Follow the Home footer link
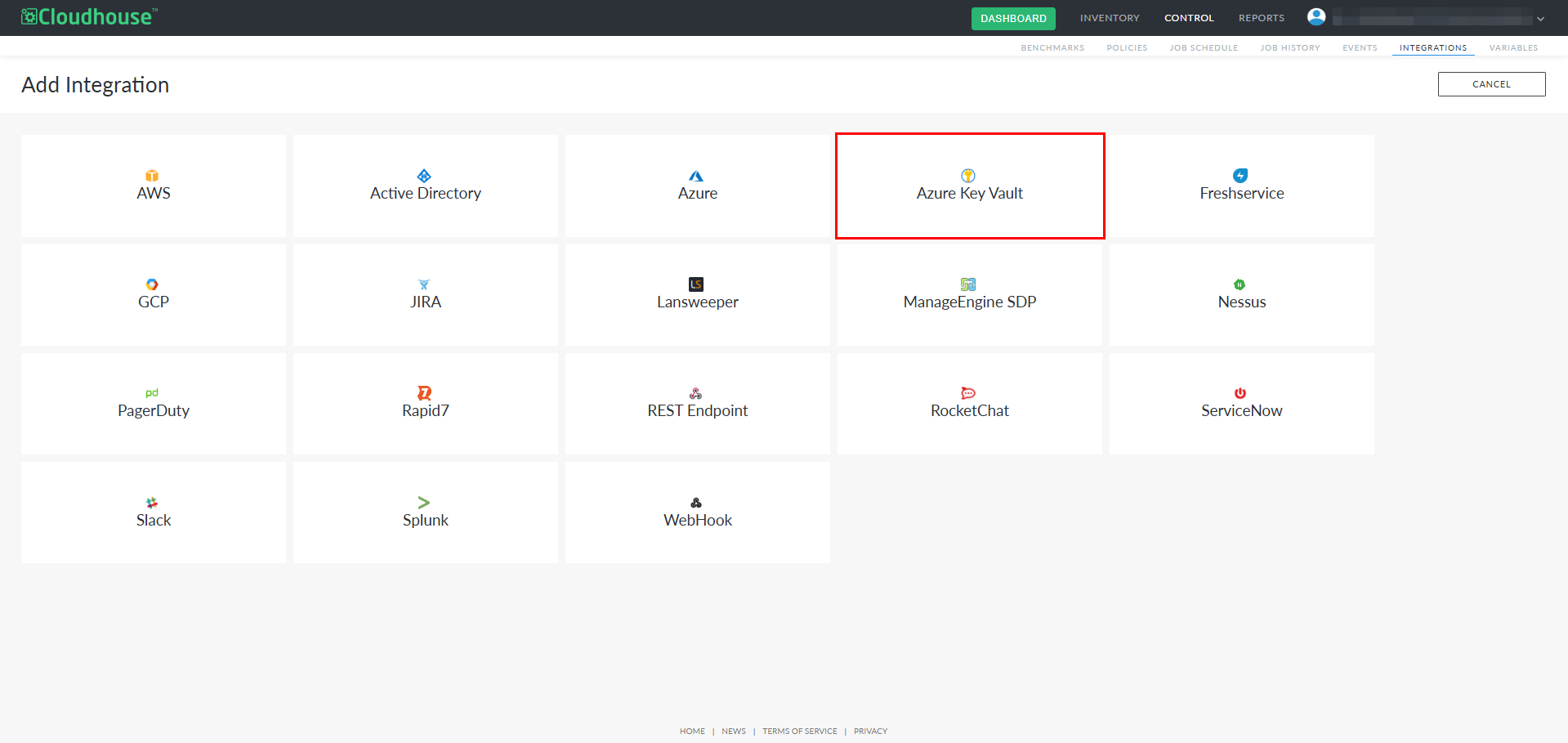The image size is (1568, 743). click(692, 732)
